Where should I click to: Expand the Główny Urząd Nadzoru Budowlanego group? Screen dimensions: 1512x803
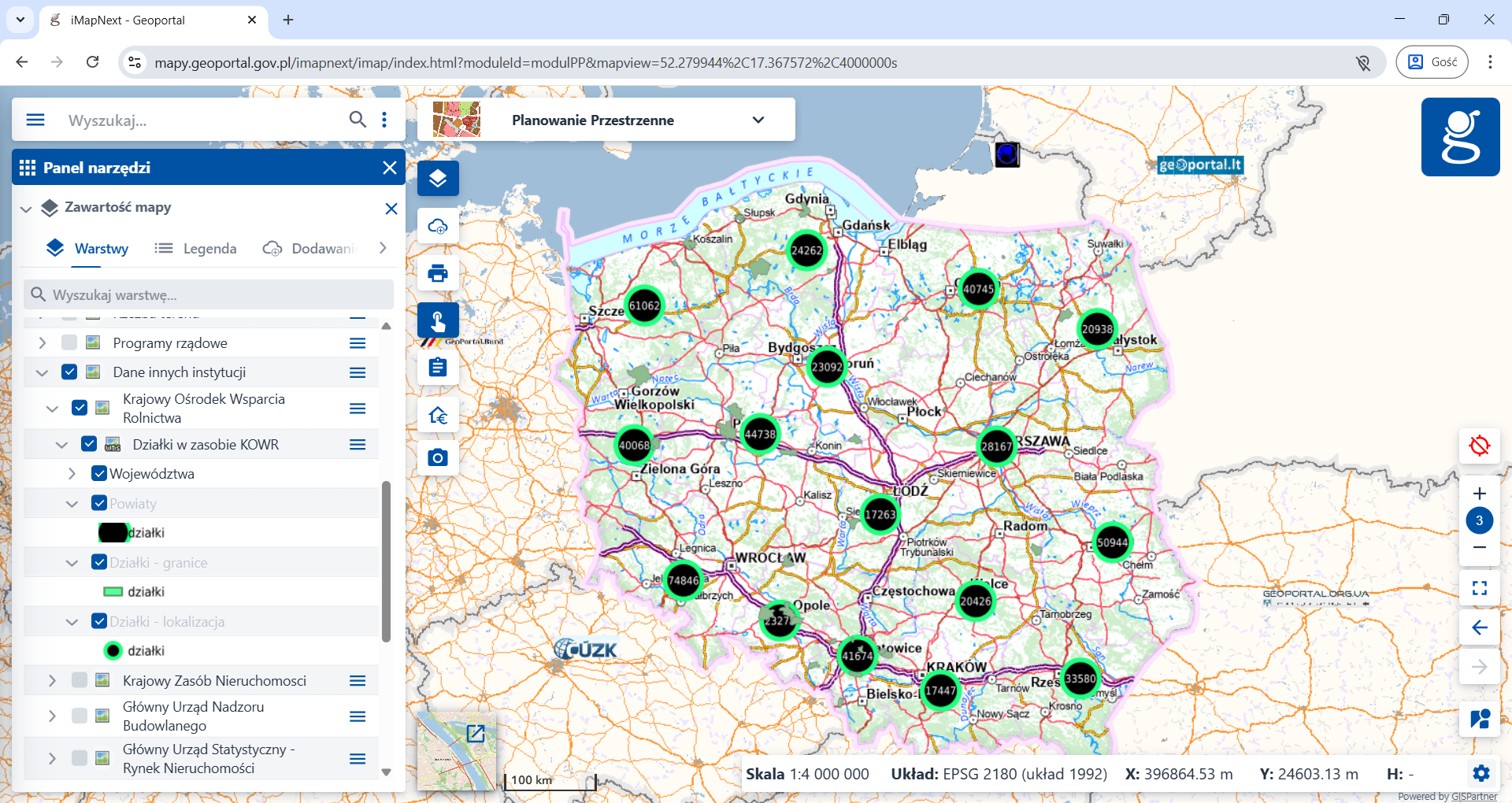tap(52, 716)
